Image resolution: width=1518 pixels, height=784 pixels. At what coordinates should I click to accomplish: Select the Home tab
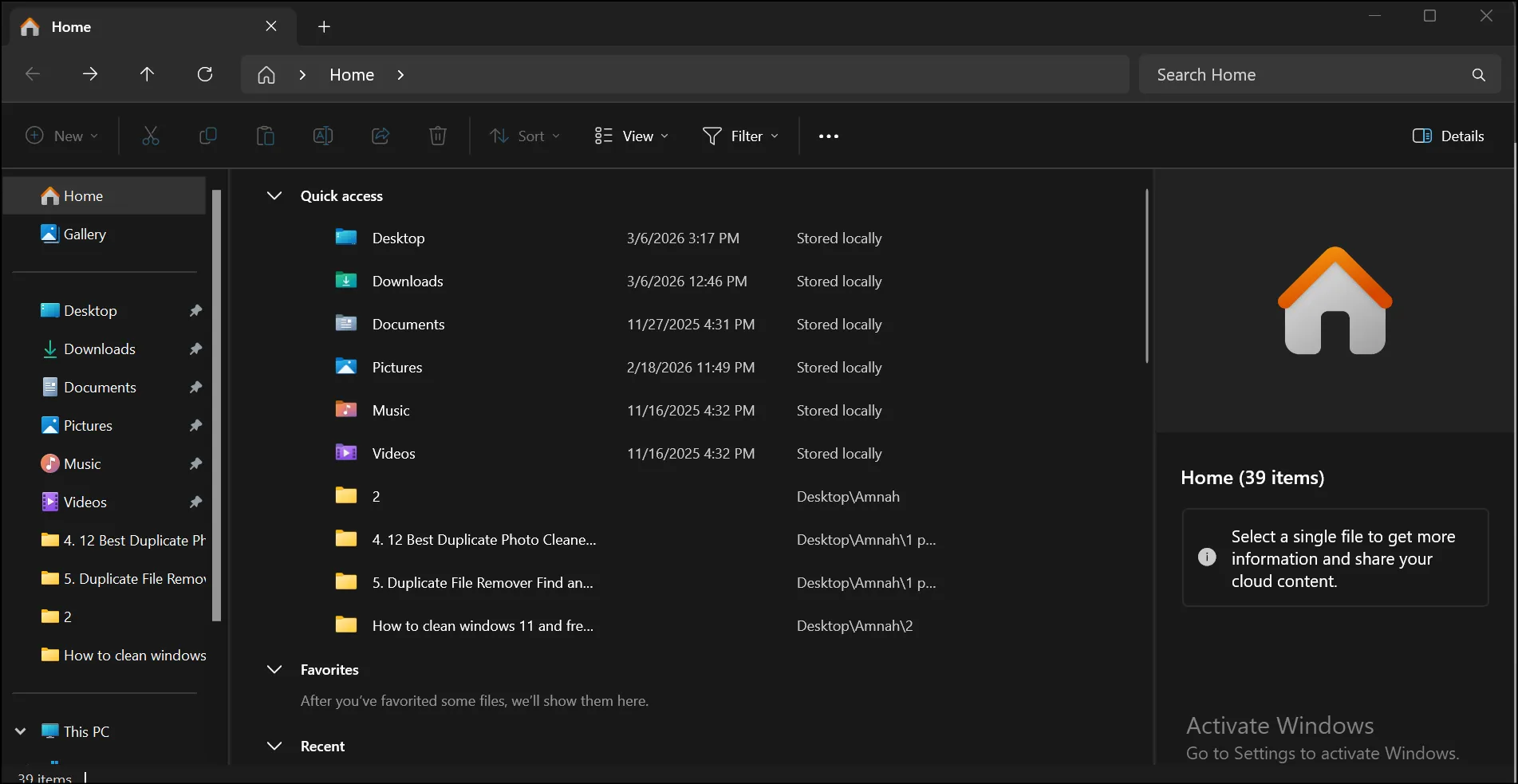click(70, 26)
